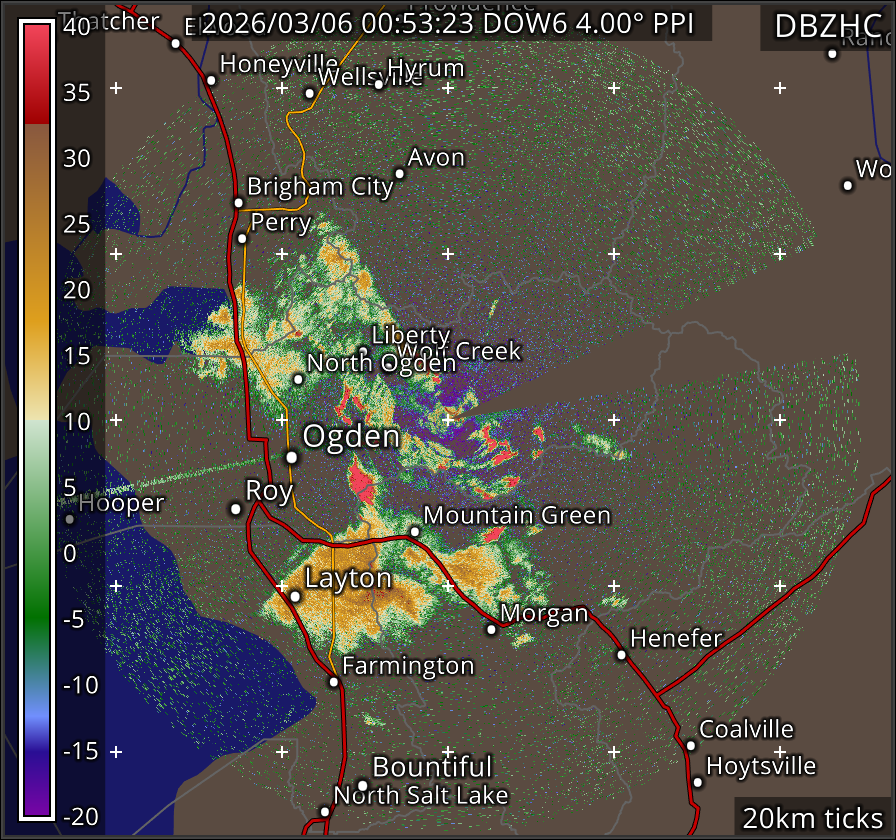Click the Ogden city marker dot

point(291,457)
